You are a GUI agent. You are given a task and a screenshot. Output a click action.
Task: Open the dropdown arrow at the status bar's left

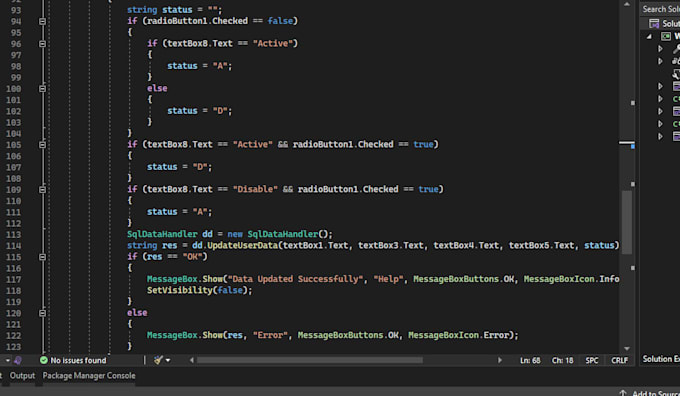7,360
